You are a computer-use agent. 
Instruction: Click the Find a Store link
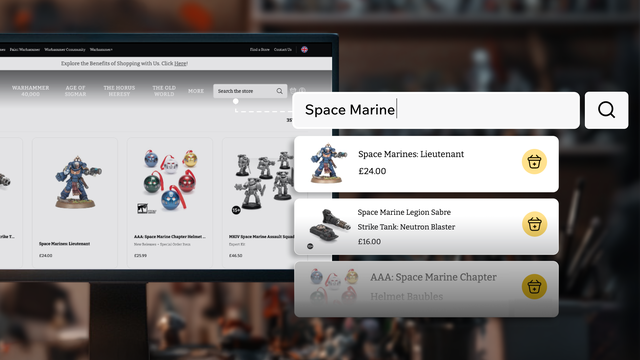(260, 49)
